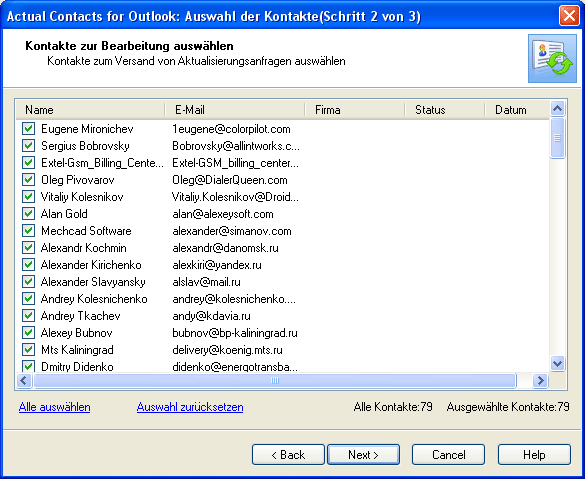585x479 pixels.
Task: Sort the list by E-Mail column header
Action: coord(235,110)
